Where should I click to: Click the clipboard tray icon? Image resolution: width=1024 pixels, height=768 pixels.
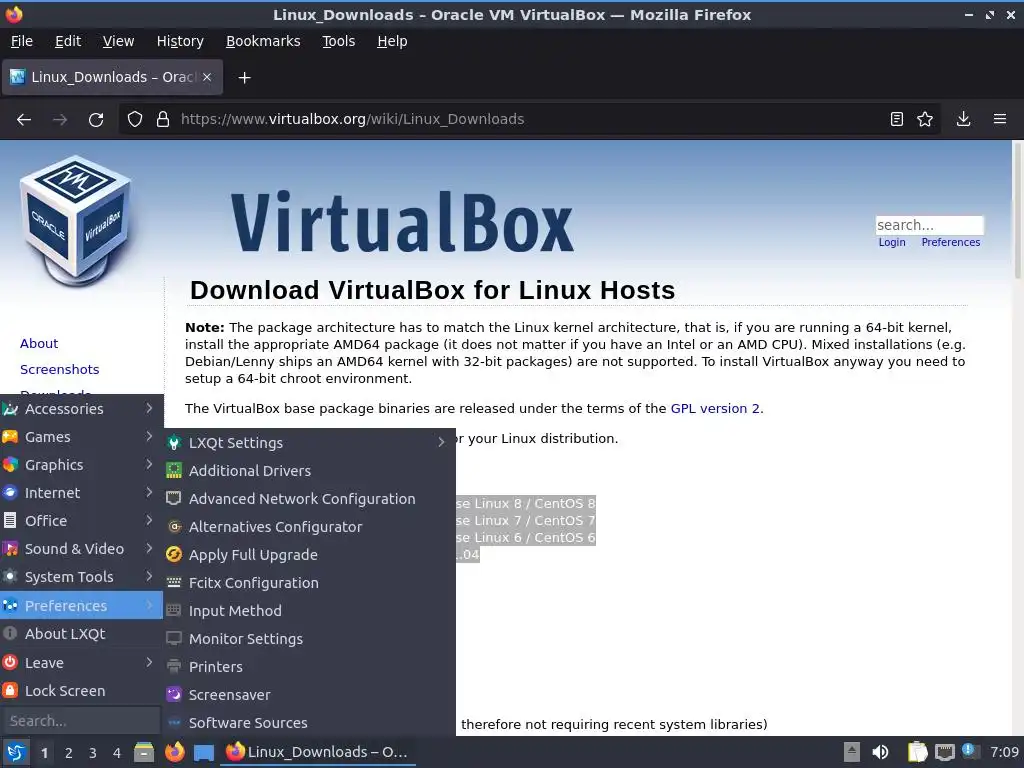(x=918, y=752)
